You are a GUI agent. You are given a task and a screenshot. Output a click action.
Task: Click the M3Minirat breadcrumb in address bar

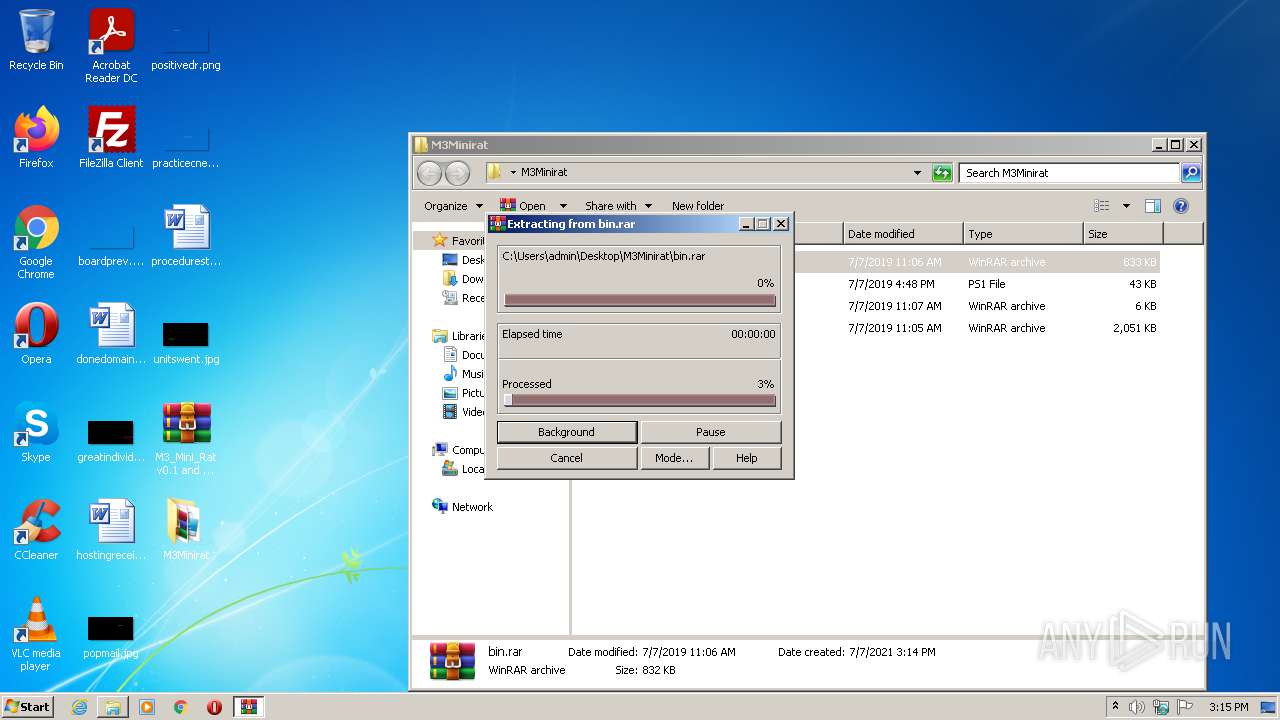click(544, 173)
